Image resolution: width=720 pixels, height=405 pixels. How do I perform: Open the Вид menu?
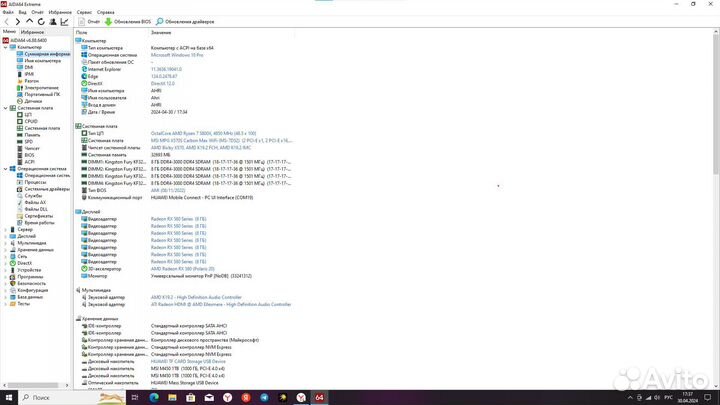(22, 12)
